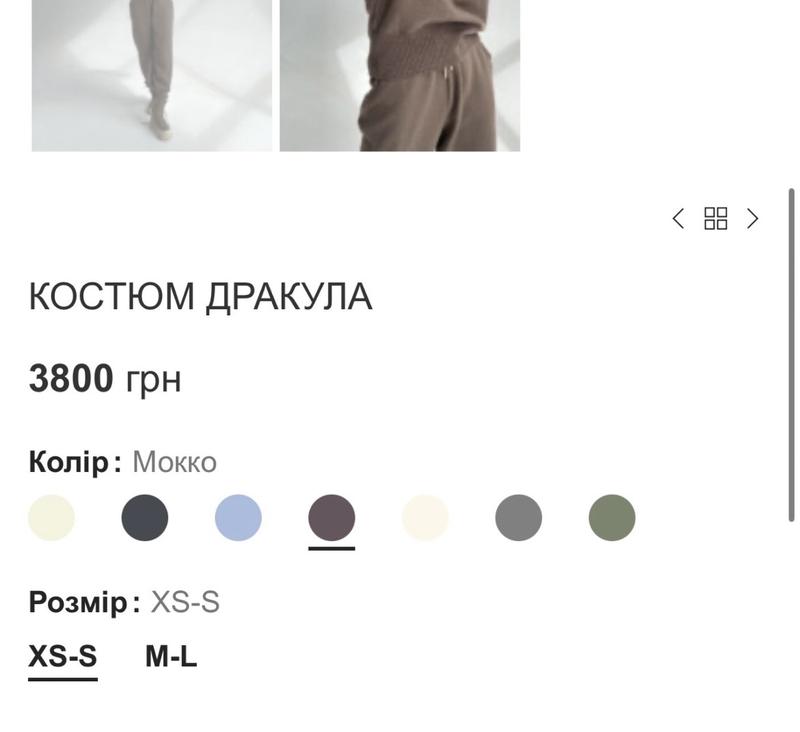The width and height of the screenshot is (800, 732).
Task: Choose the dark charcoal color swatch
Action: [145, 517]
